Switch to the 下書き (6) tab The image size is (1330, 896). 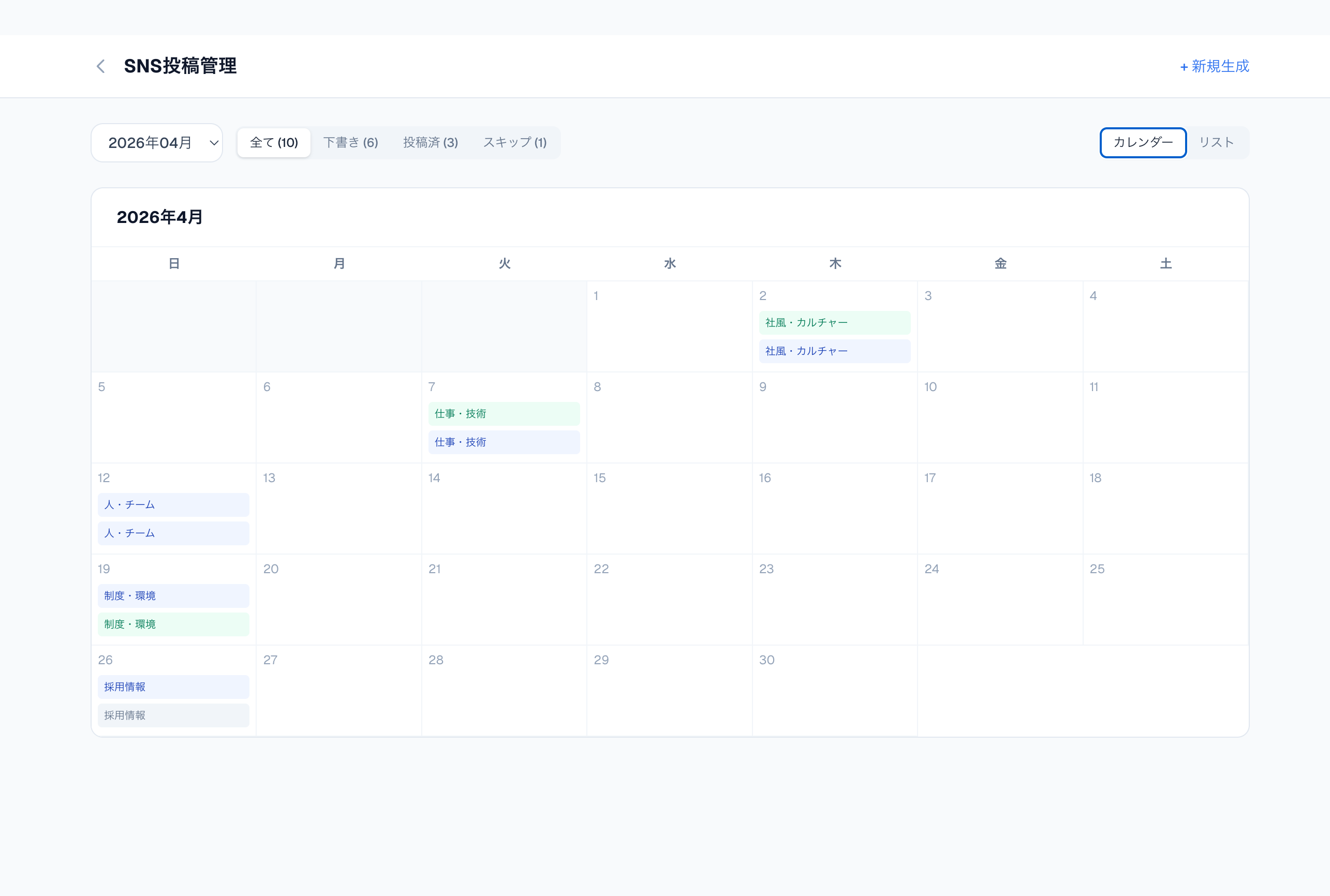(x=350, y=142)
